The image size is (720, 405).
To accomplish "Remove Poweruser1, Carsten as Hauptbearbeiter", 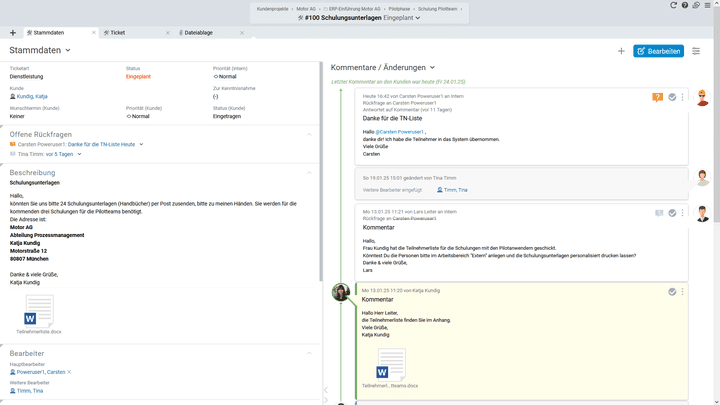I will [x=70, y=372].
